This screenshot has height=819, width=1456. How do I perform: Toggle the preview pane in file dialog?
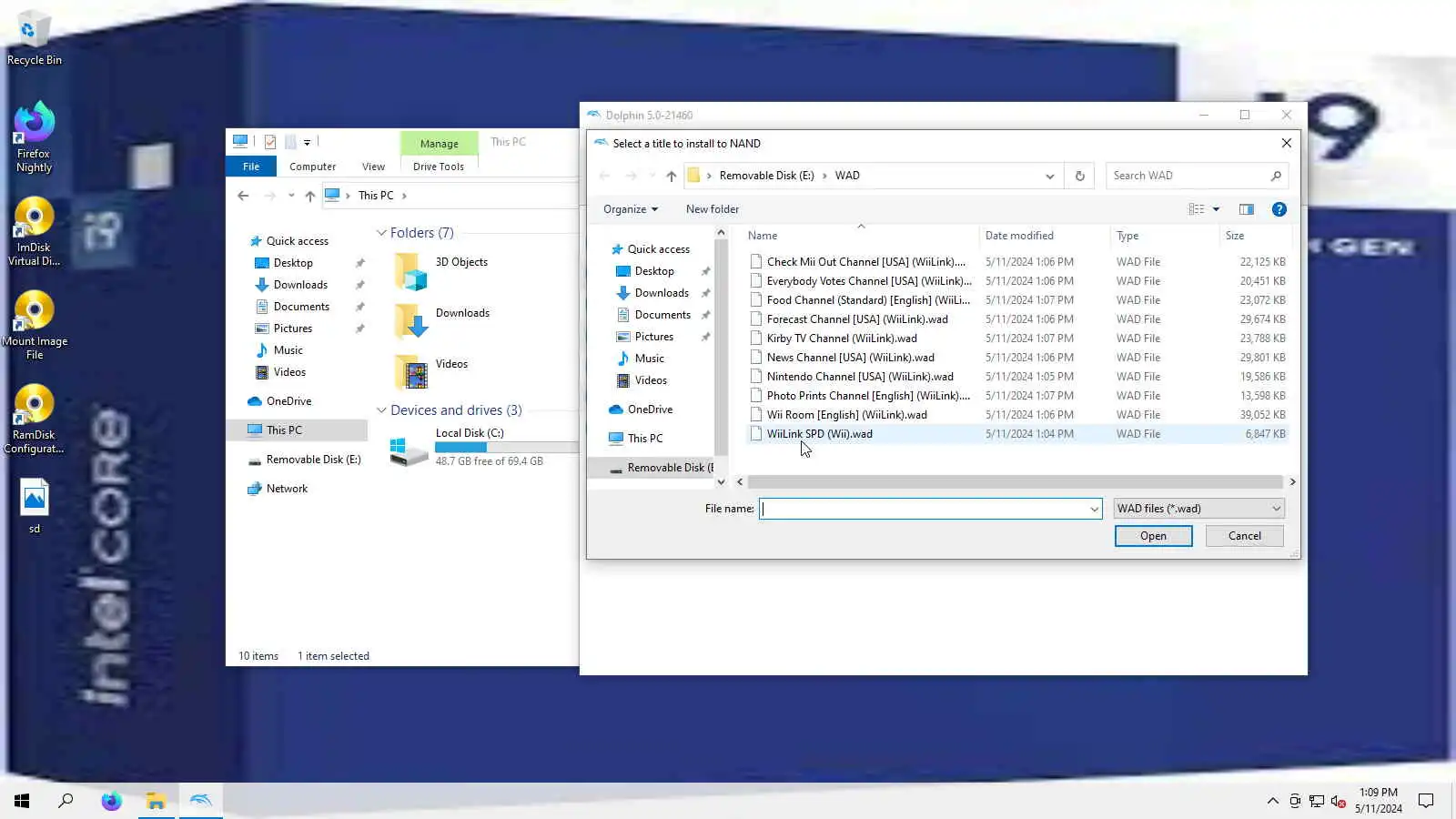pos(1247,209)
